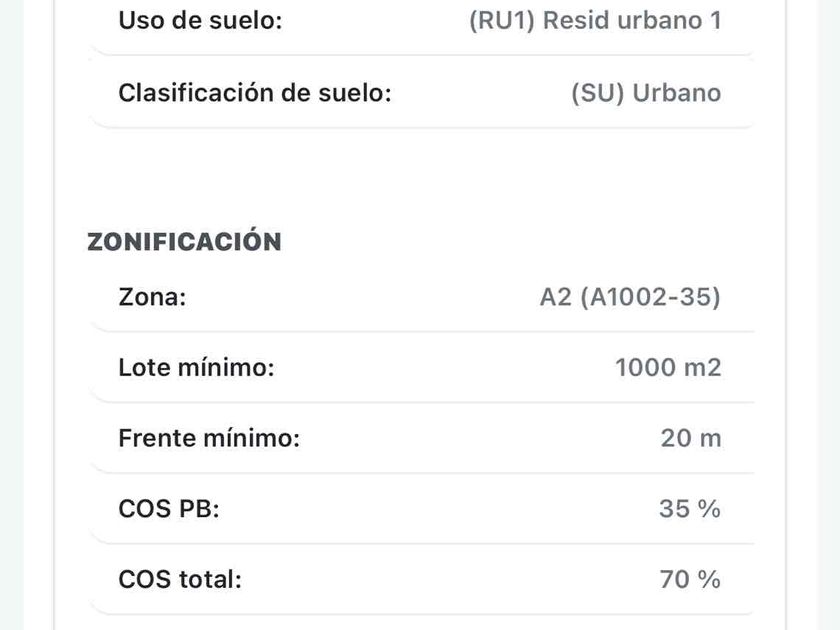
Task: Click the ZONIFICACIÓN section heading
Action: [x=184, y=242]
